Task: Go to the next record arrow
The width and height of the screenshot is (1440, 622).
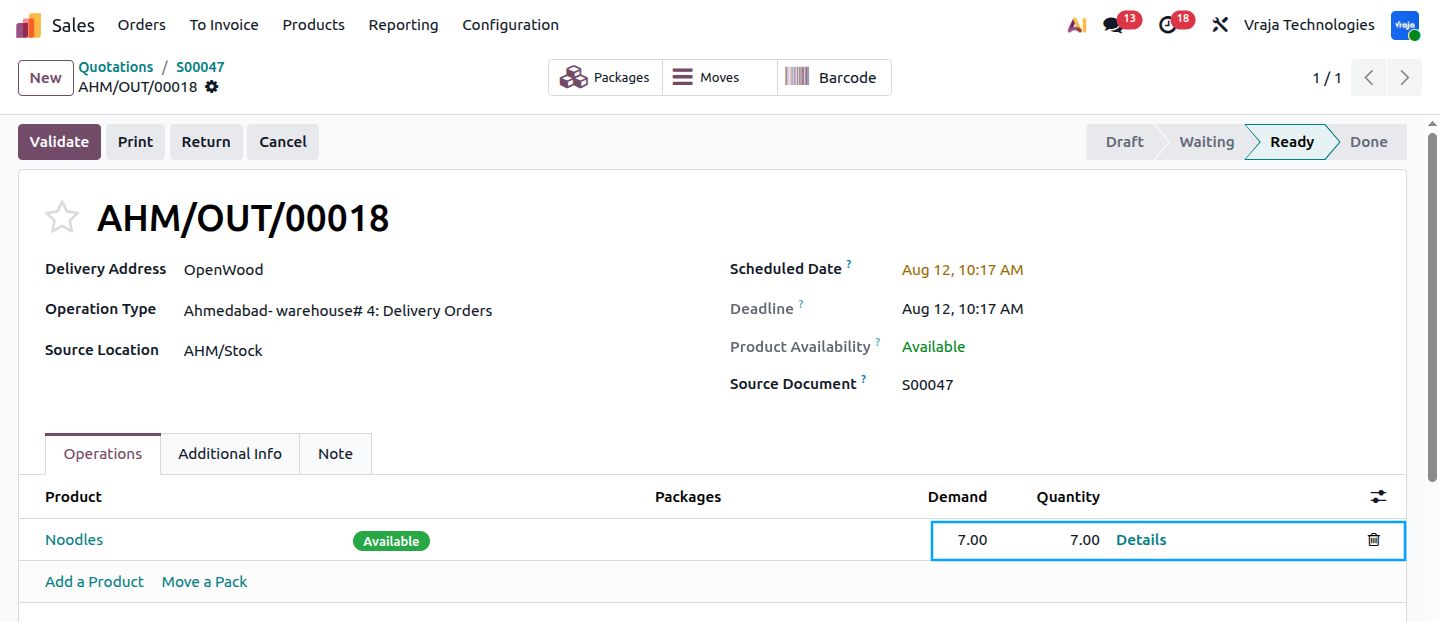Action: coord(1405,78)
